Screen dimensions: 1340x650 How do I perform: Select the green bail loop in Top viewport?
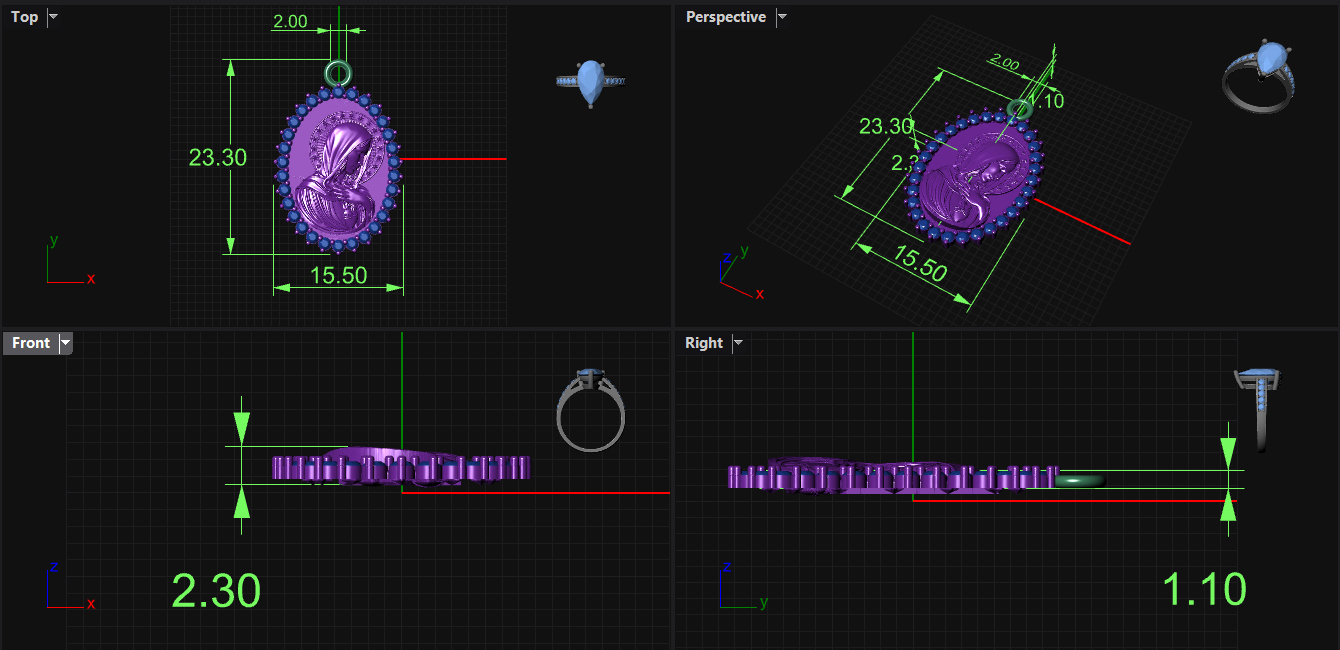338,72
